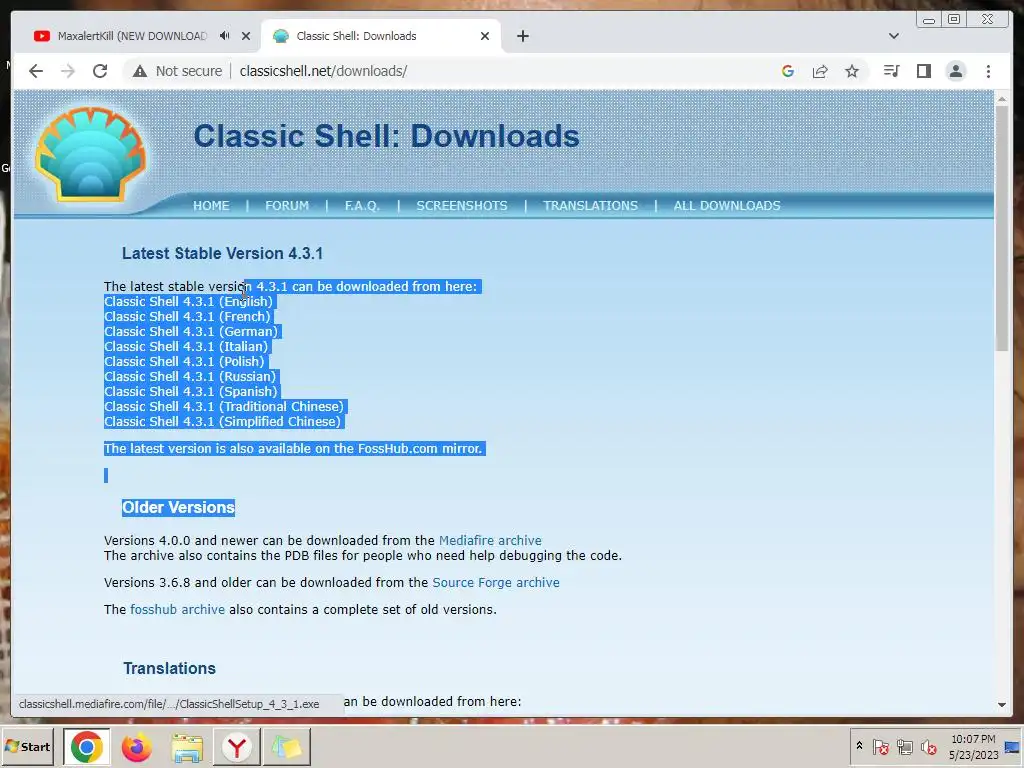This screenshot has width=1024, height=768.
Task: Click the Action Center flag tray icon
Action: (880, 746)
